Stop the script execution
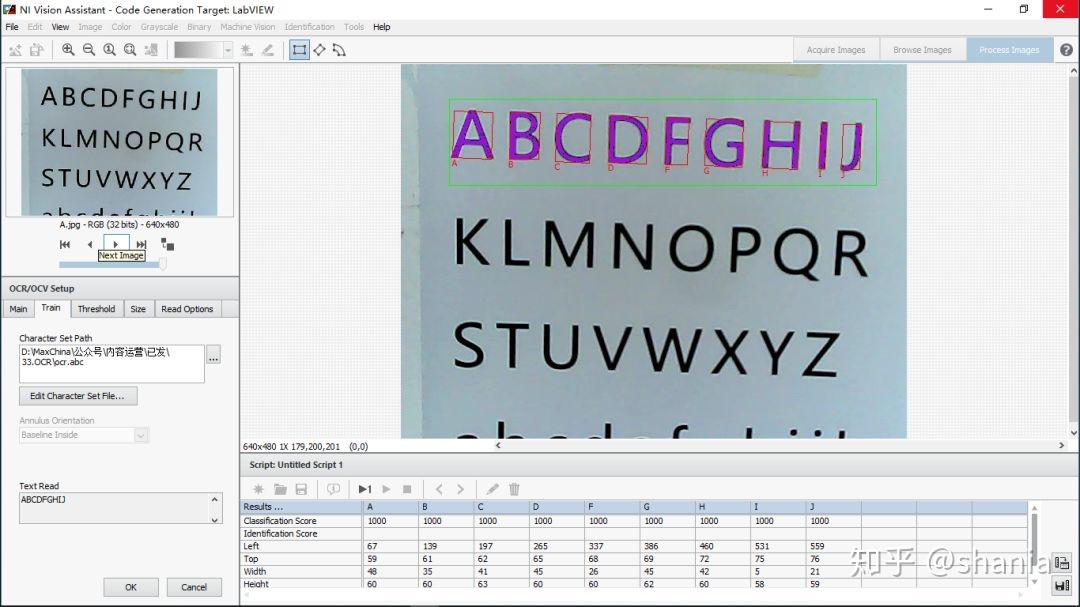 (x=409, y=489)
